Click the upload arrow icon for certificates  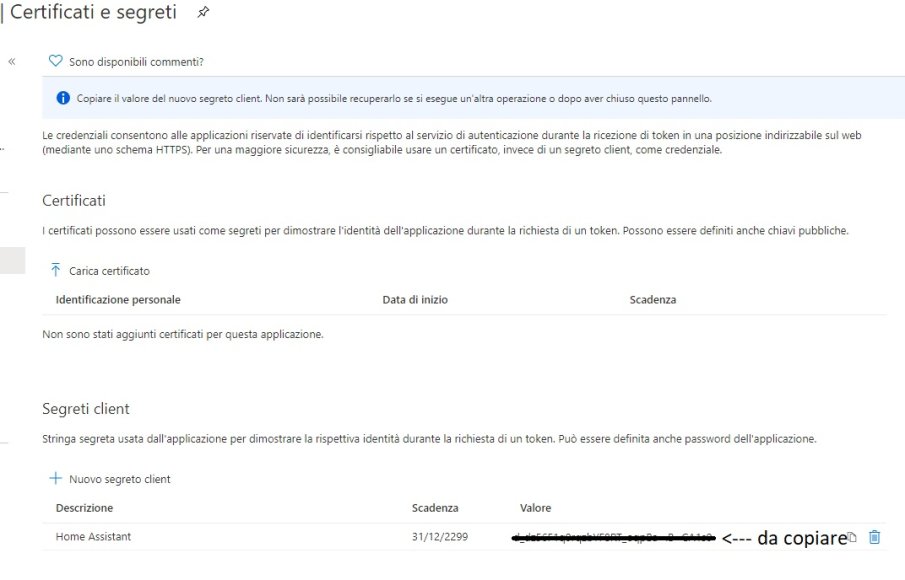(56, 270)
